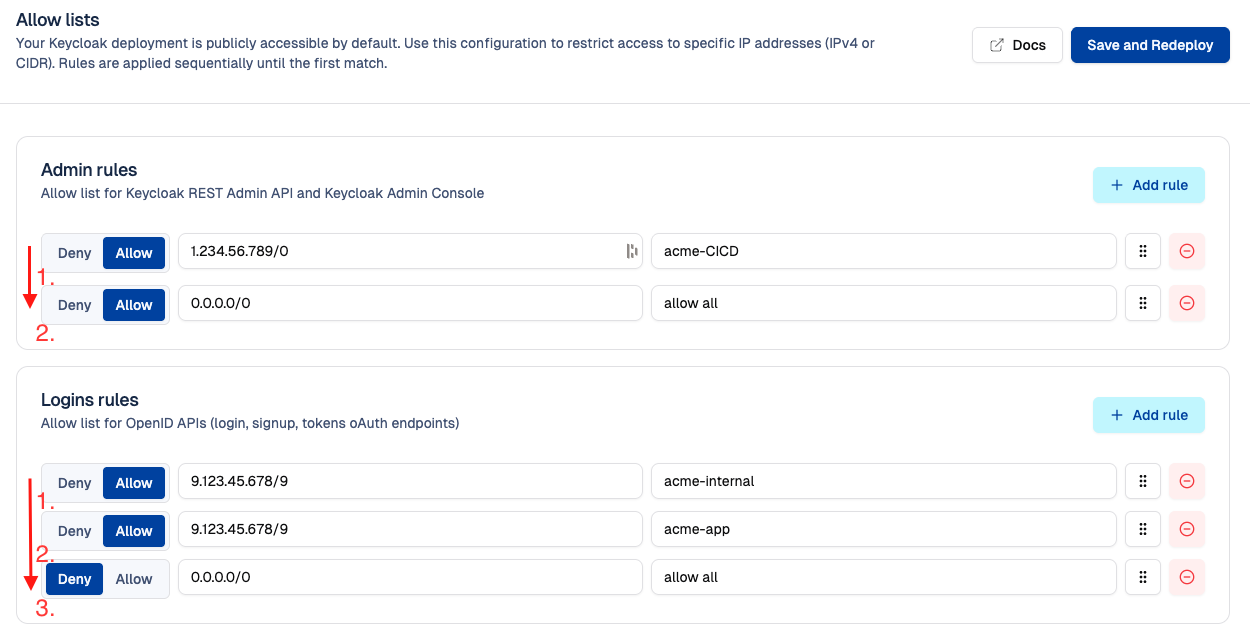
Task: Remove the Logins rules 'allow all' entry
Action: click(1187, 577)
